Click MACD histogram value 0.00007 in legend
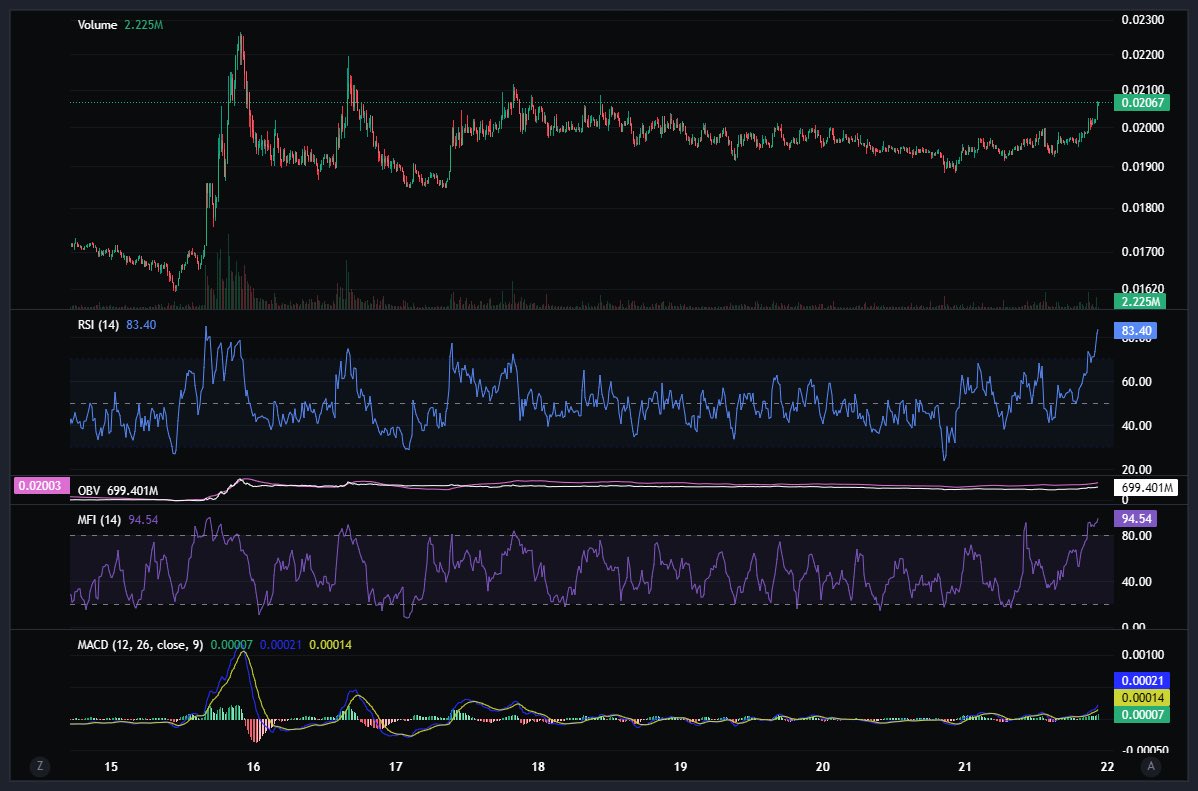 (x=231, y=645)
